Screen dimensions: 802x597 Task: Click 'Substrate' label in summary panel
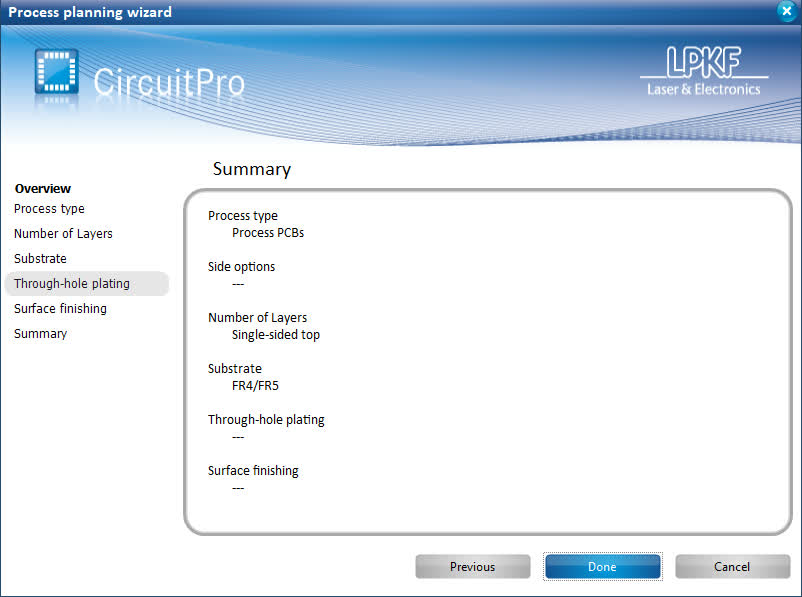click(x=235, y=369)
